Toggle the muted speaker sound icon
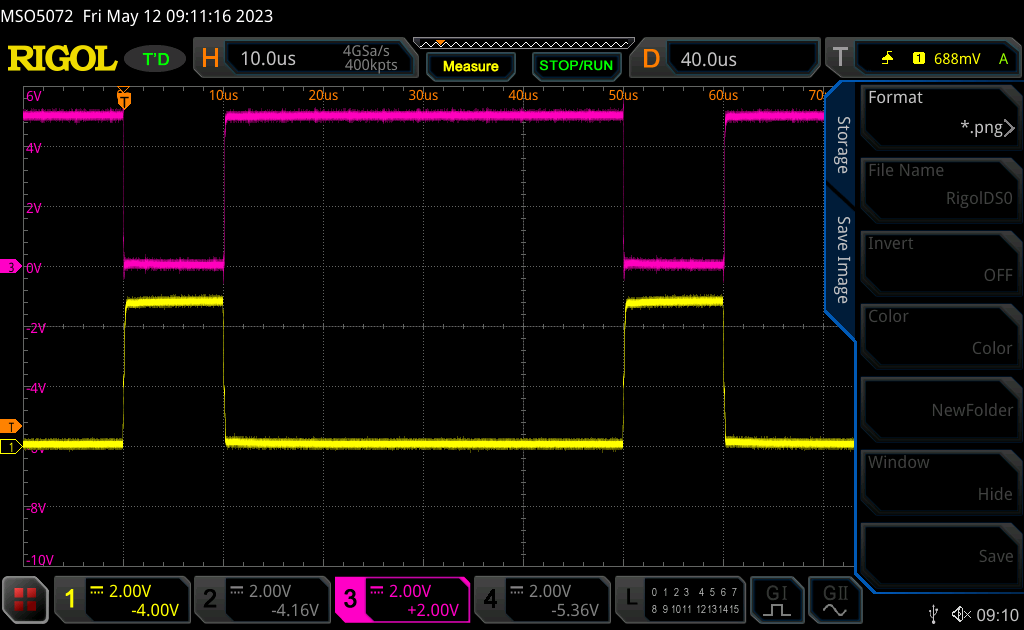 961,614
